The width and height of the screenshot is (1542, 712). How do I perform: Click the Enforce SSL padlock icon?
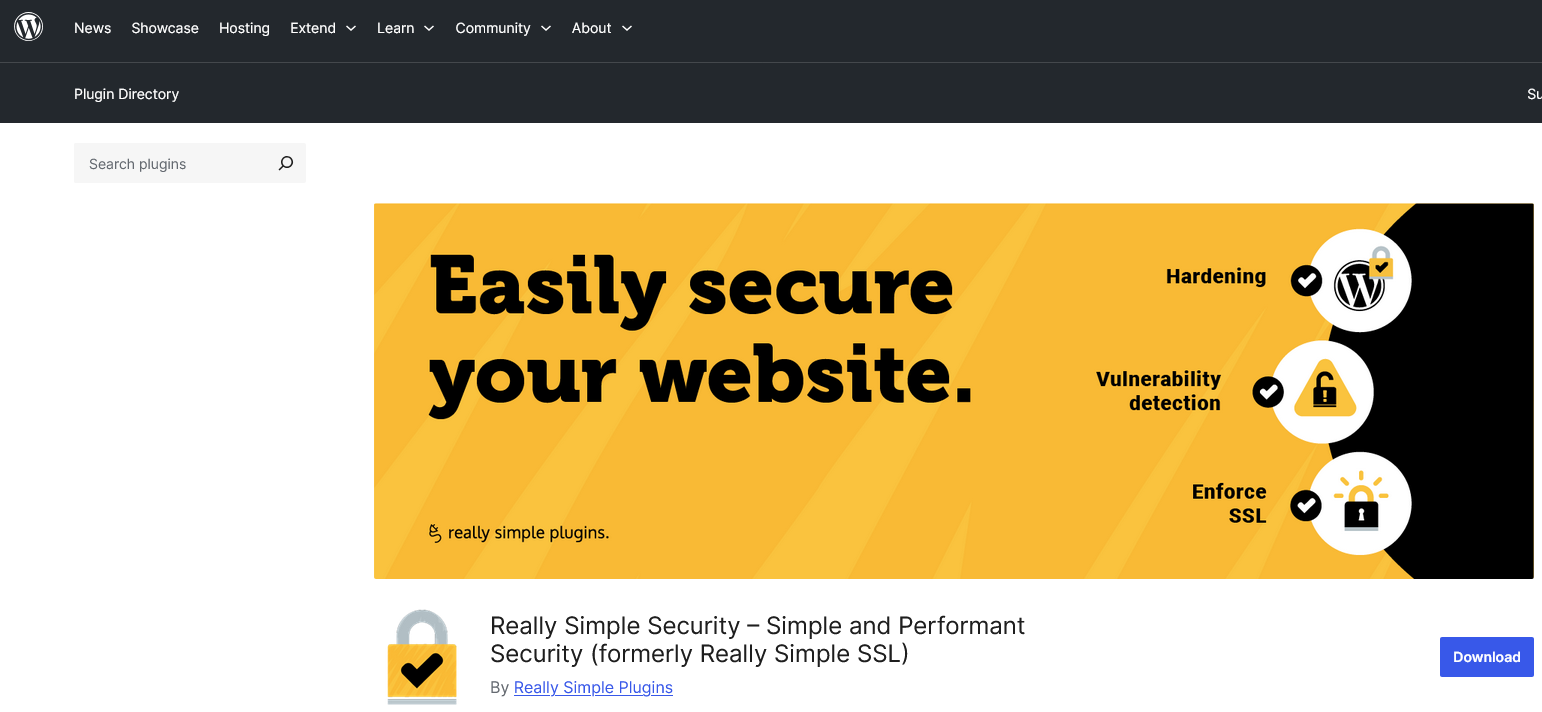pyautogui.click(x=1360, y=503)
